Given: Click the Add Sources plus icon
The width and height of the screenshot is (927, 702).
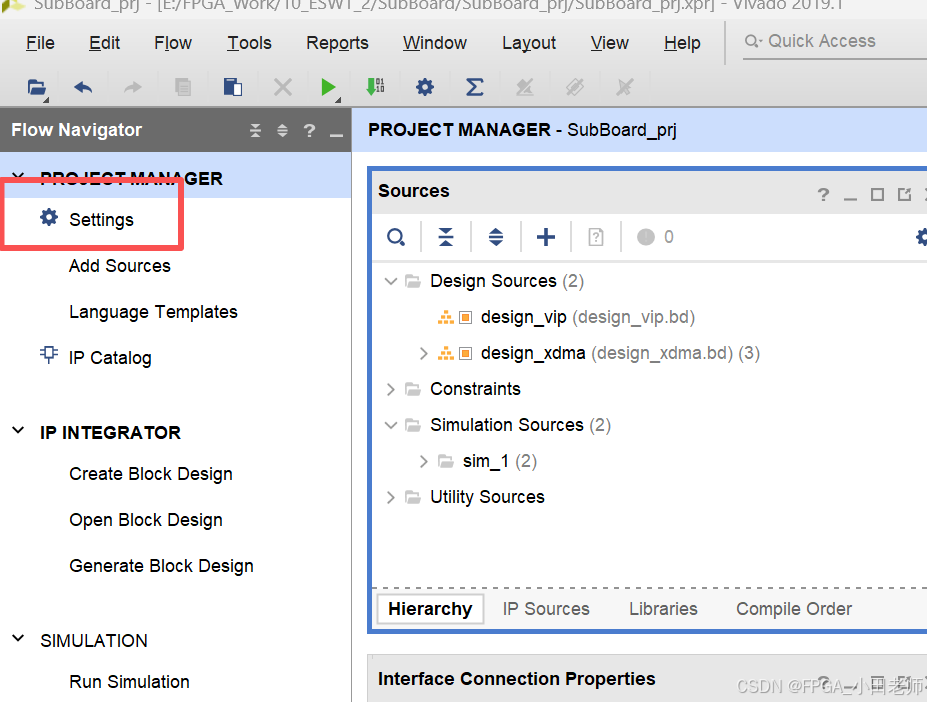Looking at the screenshot, I should 546,237.
